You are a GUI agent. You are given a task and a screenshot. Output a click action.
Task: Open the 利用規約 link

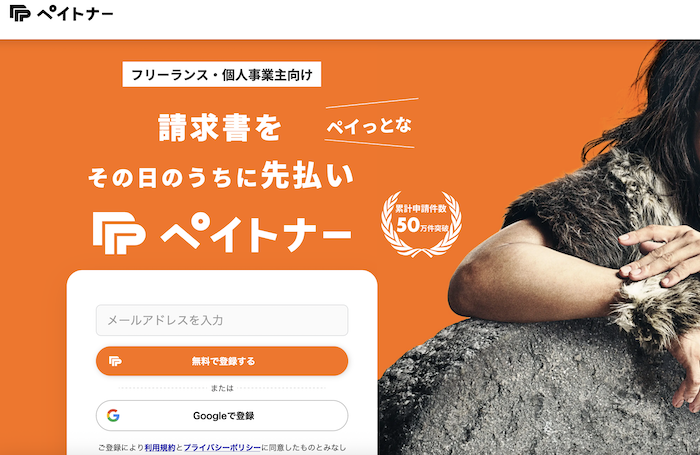[160, 447]
